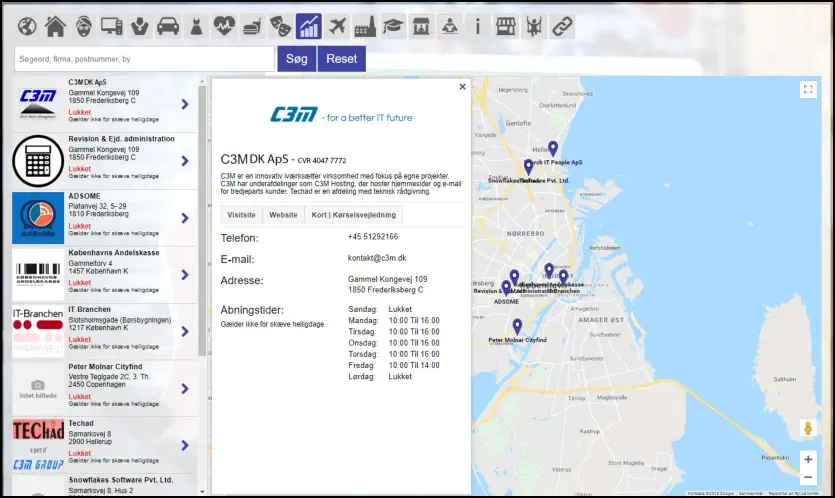Expand the Techad list entry arrow

tap(185, 445)
